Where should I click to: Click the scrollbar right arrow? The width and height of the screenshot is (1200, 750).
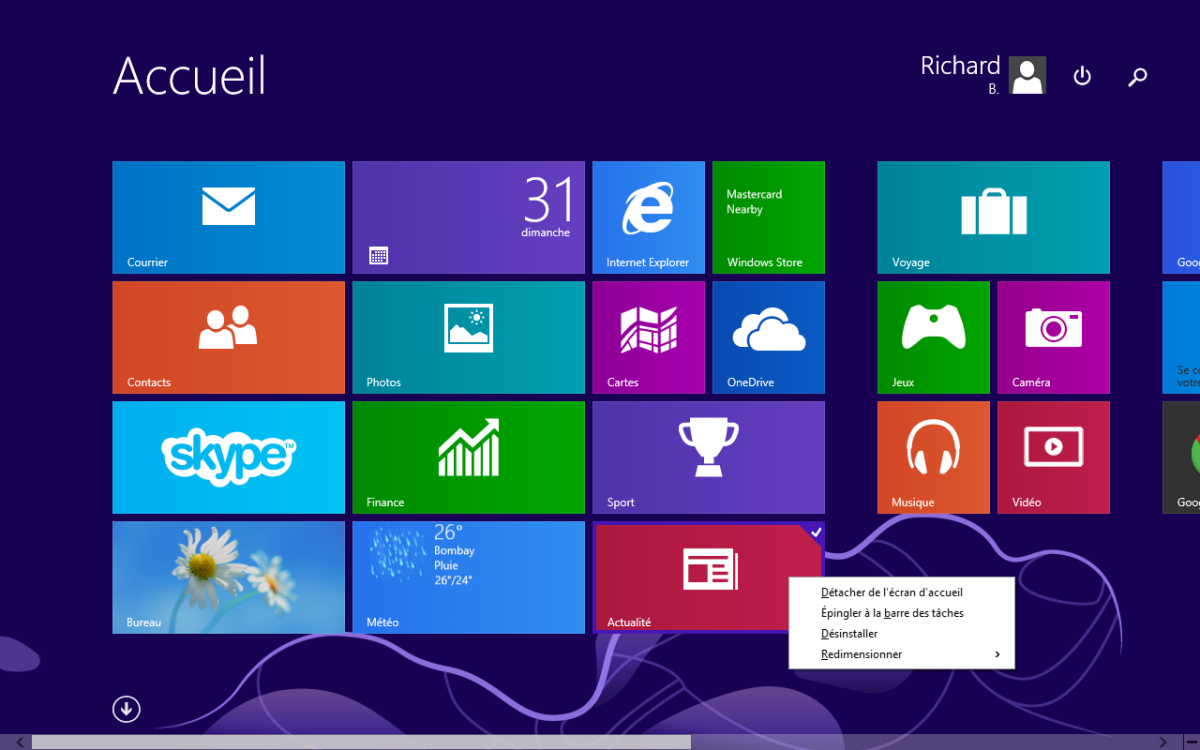(1163, 742)
